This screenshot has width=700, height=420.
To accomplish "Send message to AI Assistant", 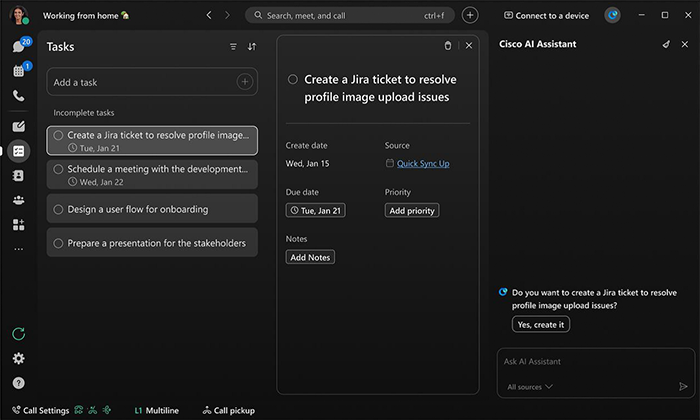I will [x=683, y=386].
